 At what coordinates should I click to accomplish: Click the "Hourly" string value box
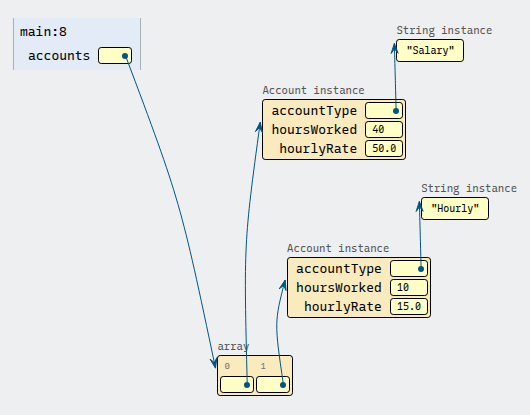point(455,209)
